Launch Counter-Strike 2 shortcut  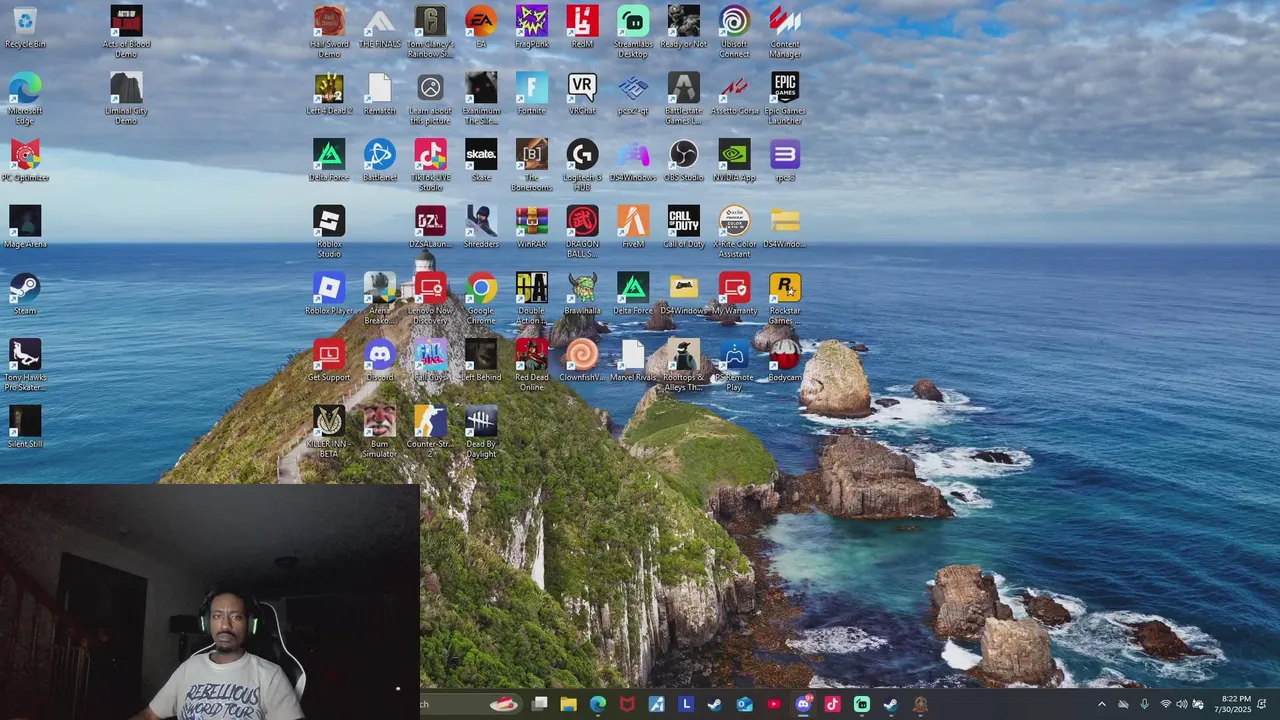pyautogui.click(x=430, y=432)
